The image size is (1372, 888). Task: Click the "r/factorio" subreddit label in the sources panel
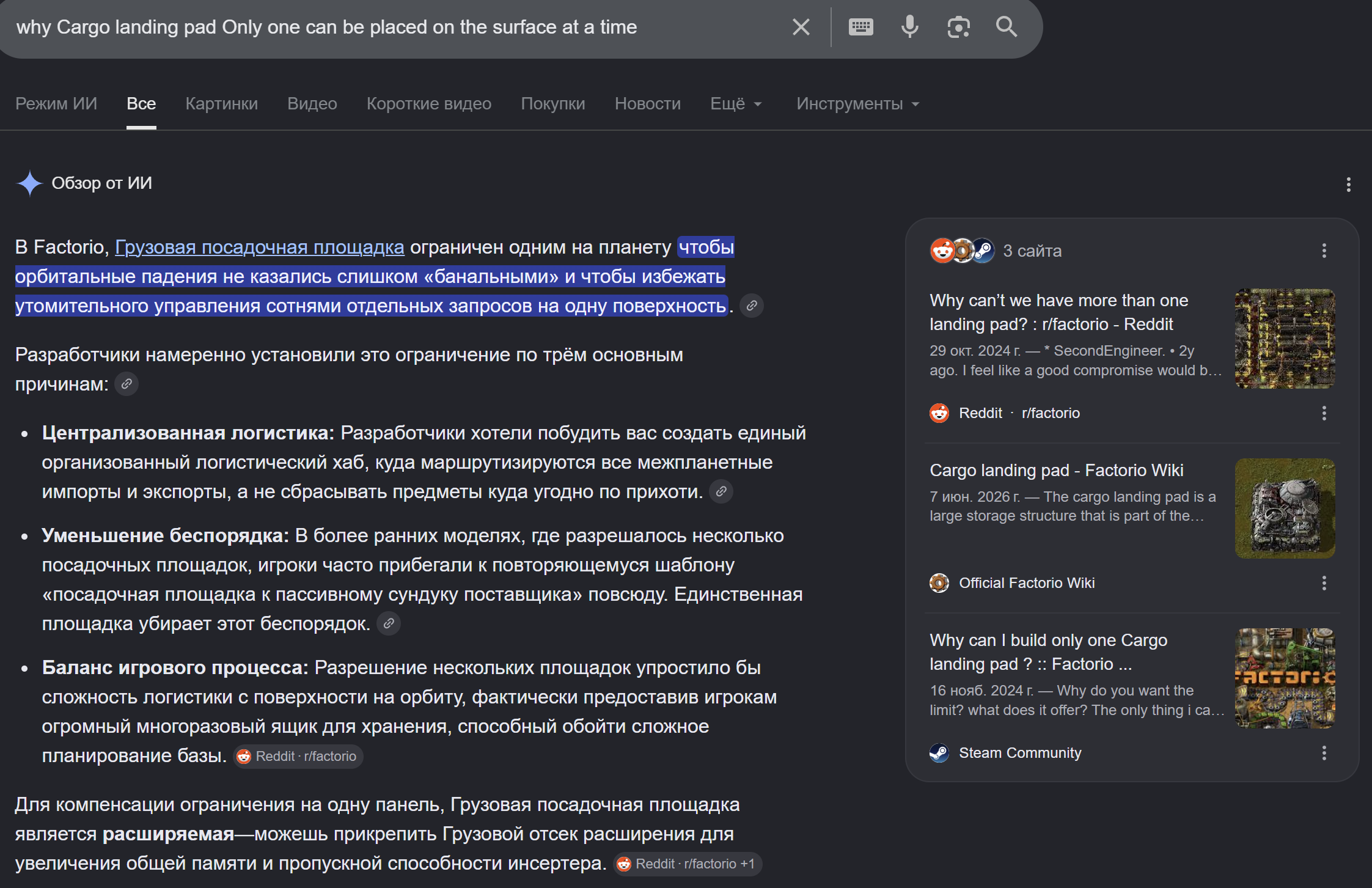pyautogui.click(x=1051, y=413)
